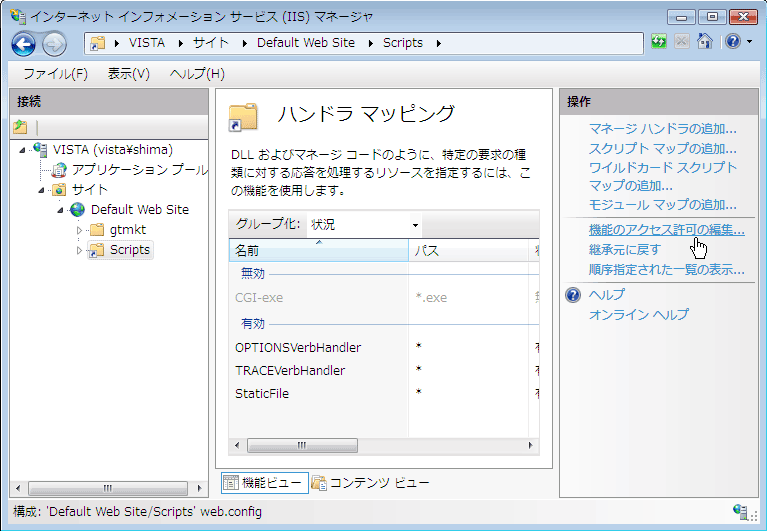767x531 pixels.
Task: Click the connection icon in 接続 toolbar
Action: pos(20,127)
